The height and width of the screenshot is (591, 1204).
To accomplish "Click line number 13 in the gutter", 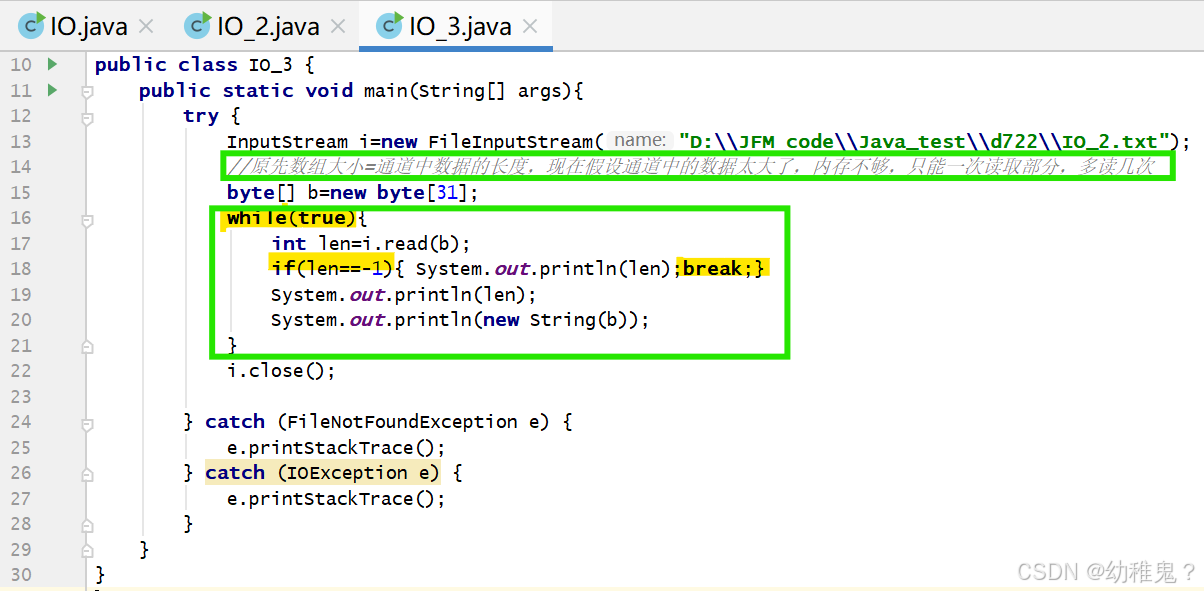I will pos(21,141).
